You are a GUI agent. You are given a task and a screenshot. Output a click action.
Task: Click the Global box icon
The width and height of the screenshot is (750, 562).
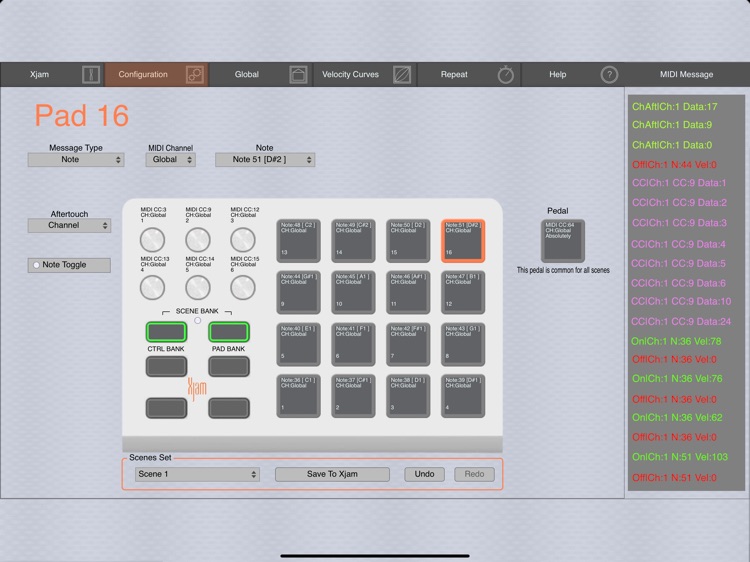tap(298, 75)
